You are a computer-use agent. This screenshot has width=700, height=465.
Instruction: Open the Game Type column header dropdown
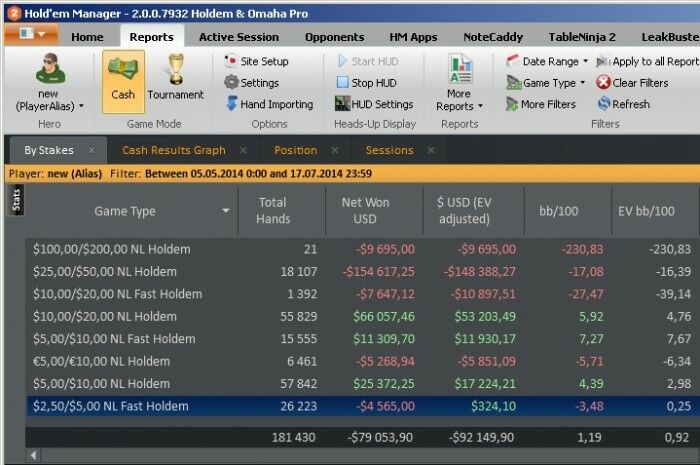coord(226,211)
